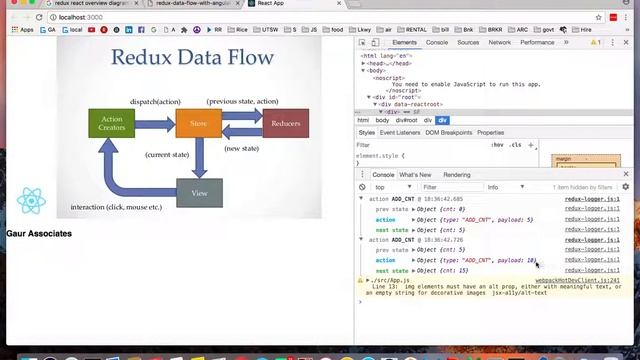The height and width of the screenshot is (360, 640).
Task: Focus the console Filter input field
Action: [452, 187]
